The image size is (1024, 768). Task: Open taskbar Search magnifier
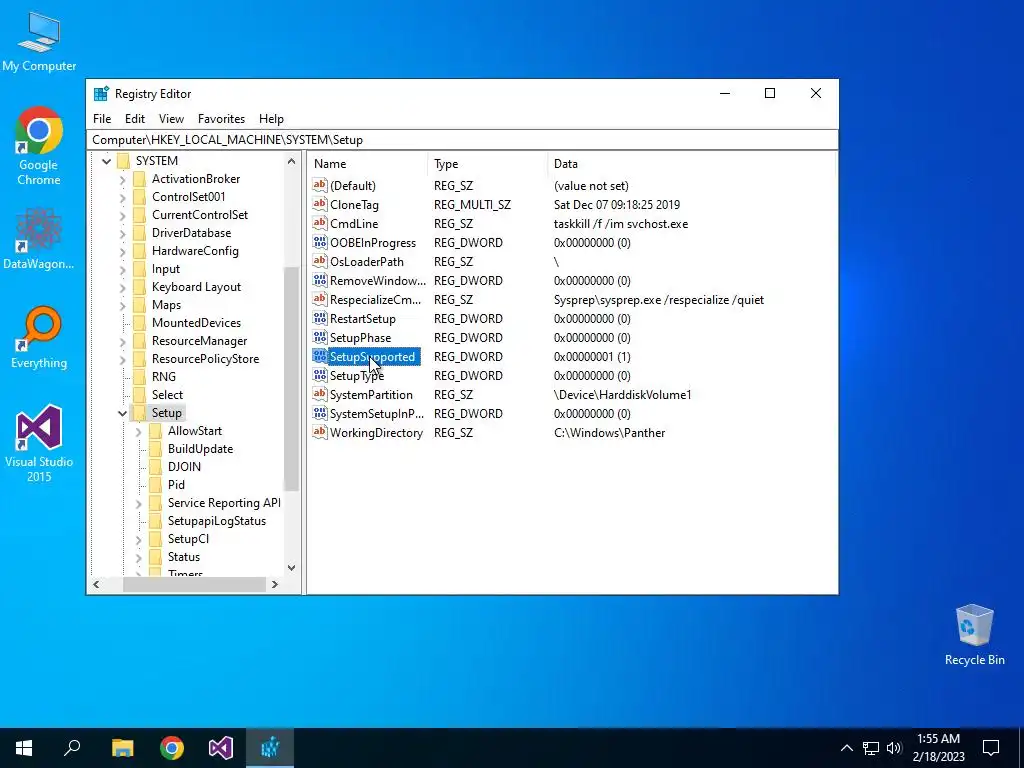(72, 748)
